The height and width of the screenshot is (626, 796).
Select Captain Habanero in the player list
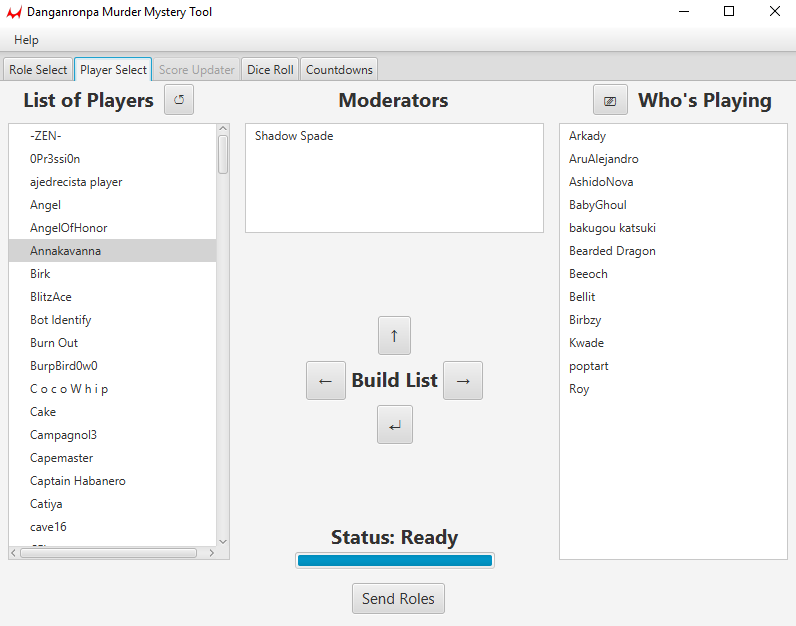[112, 481]
